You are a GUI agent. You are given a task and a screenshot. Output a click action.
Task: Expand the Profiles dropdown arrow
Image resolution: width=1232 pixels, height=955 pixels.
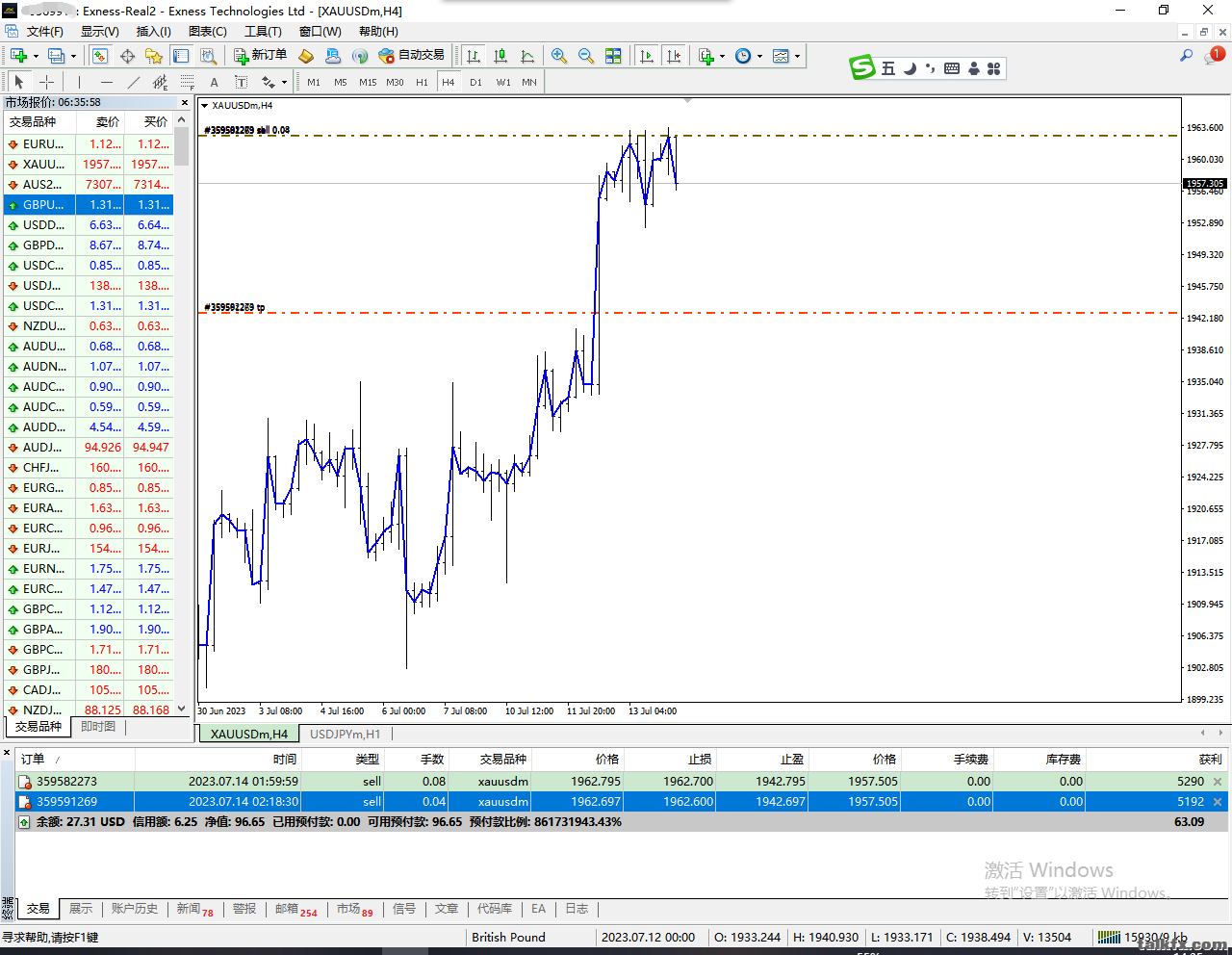click(x=73, y=56)
